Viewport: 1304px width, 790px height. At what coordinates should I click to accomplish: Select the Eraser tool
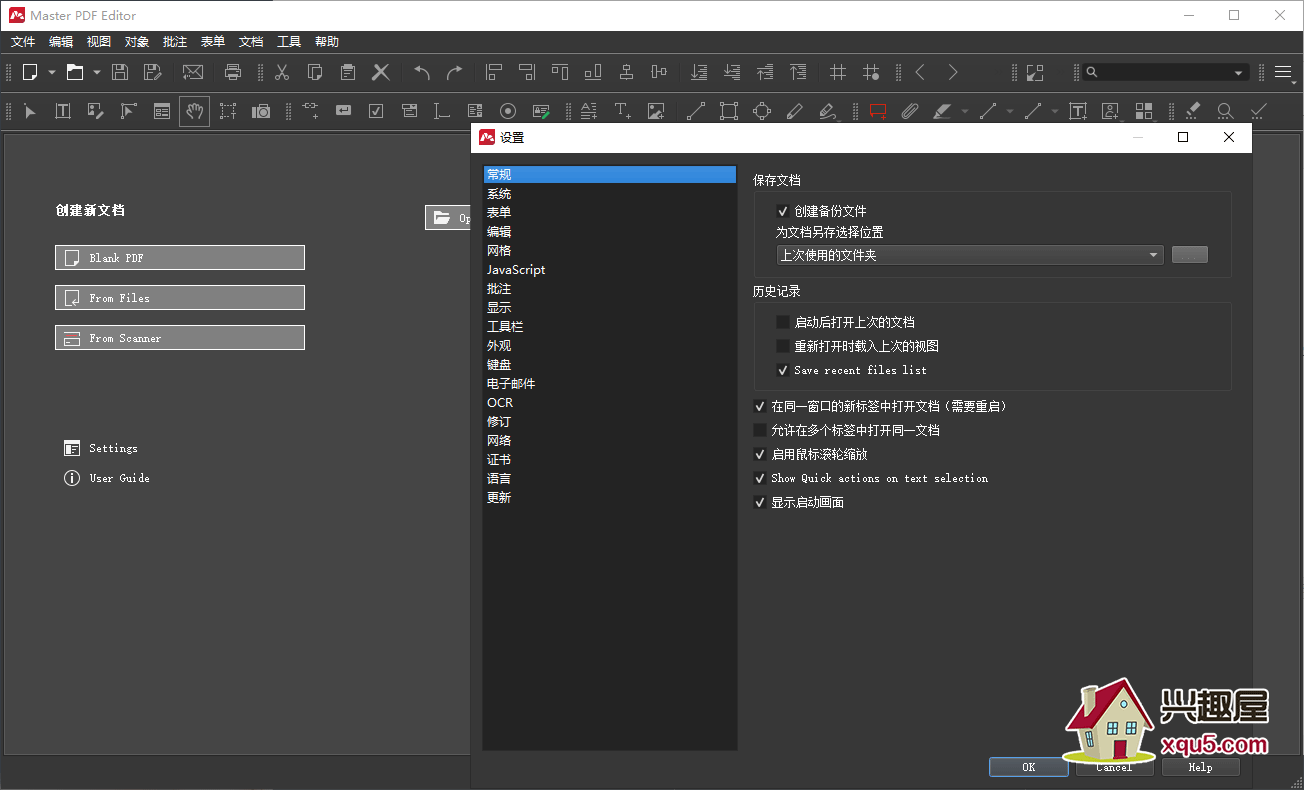[x=1192, y=111]
